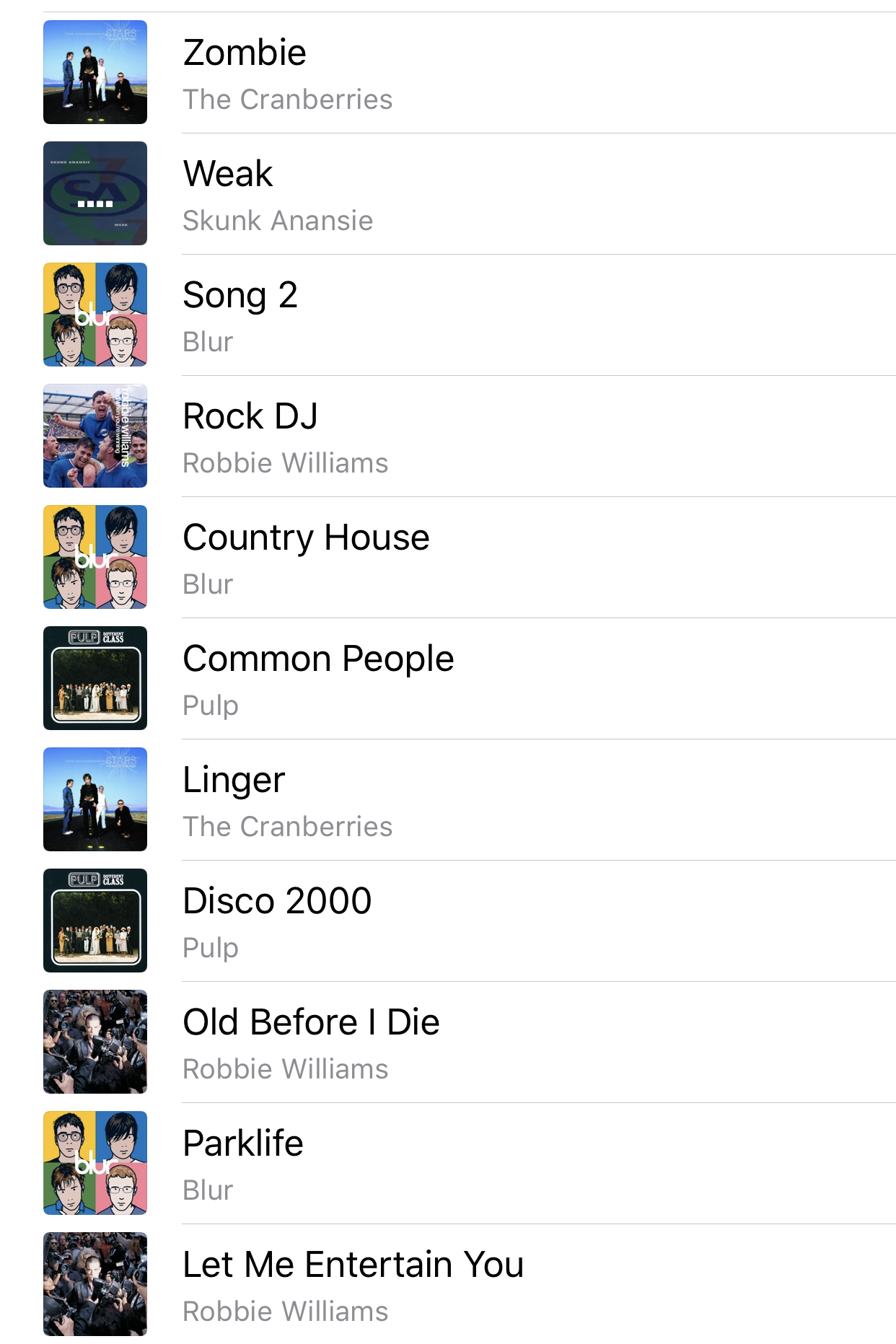
Task: Tap the Weak album cover by Skunk Anansie
Action: coord(95,193)
